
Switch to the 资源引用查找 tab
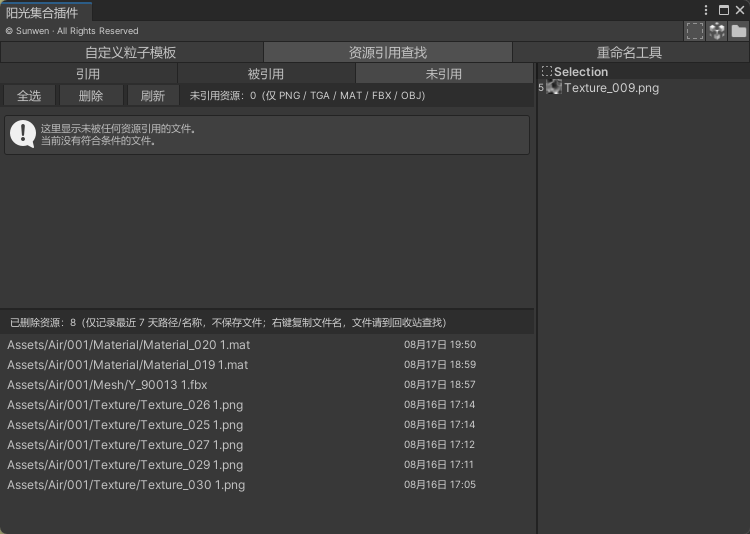[387, 52]
